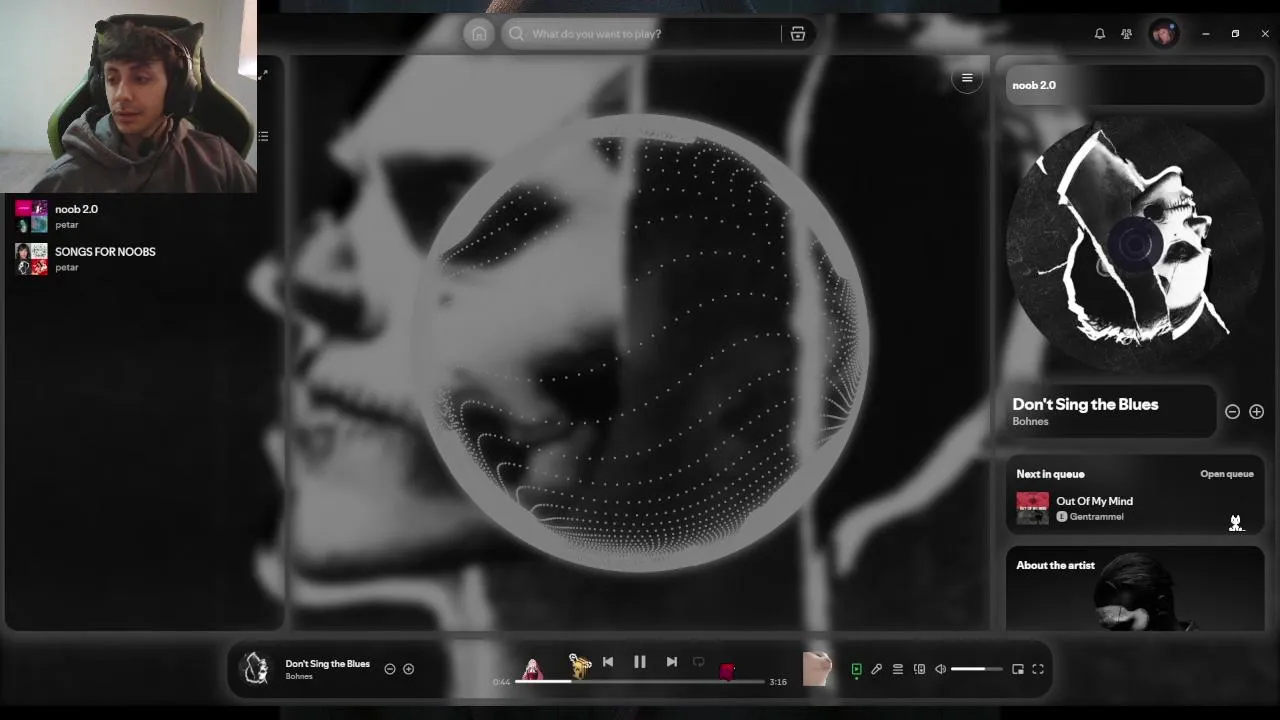Toggle the repeat mode
Viewport: 1280px width, 720px height.
[x=699, y=662]
